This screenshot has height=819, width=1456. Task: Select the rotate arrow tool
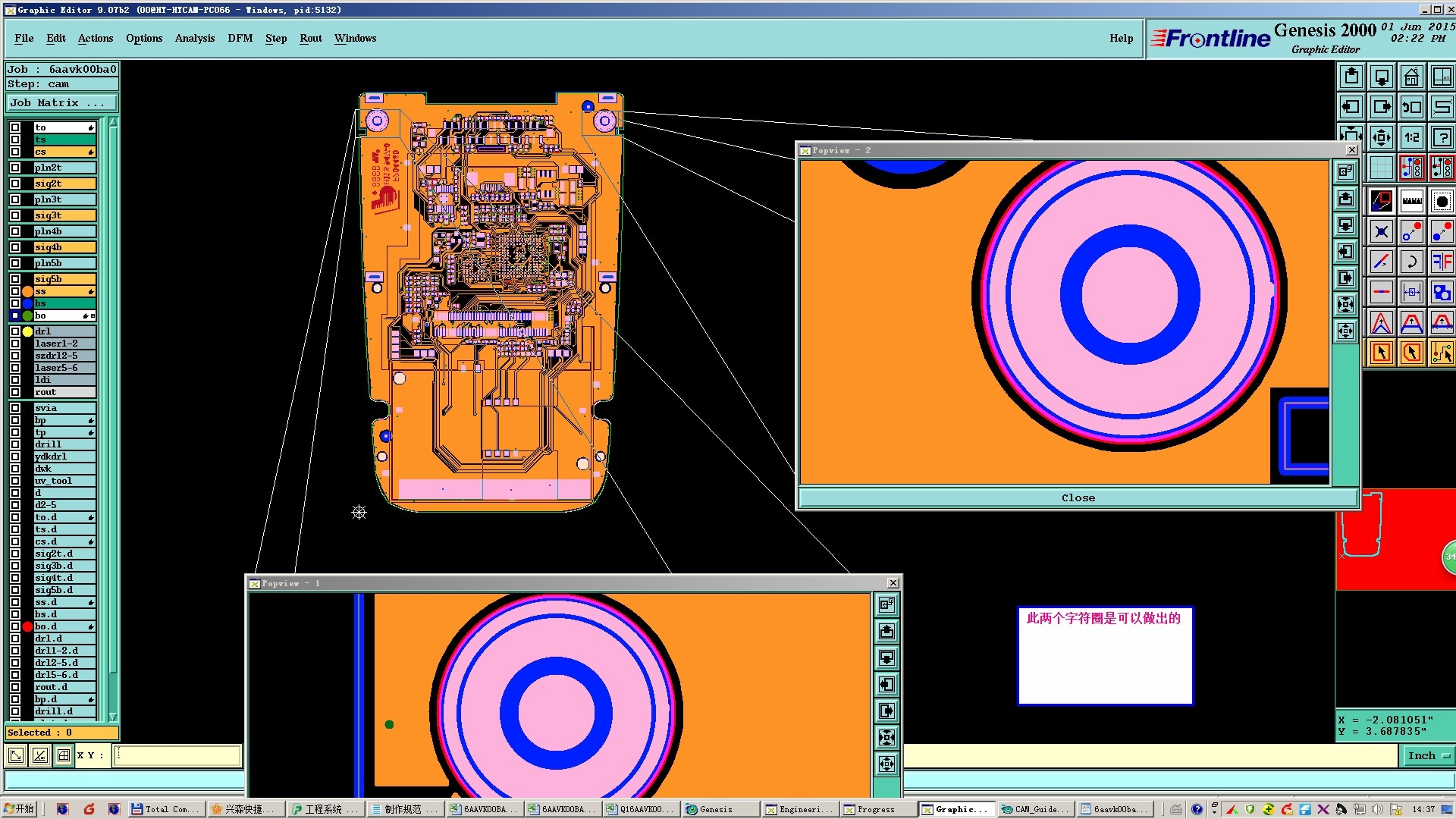(1411, 262)
